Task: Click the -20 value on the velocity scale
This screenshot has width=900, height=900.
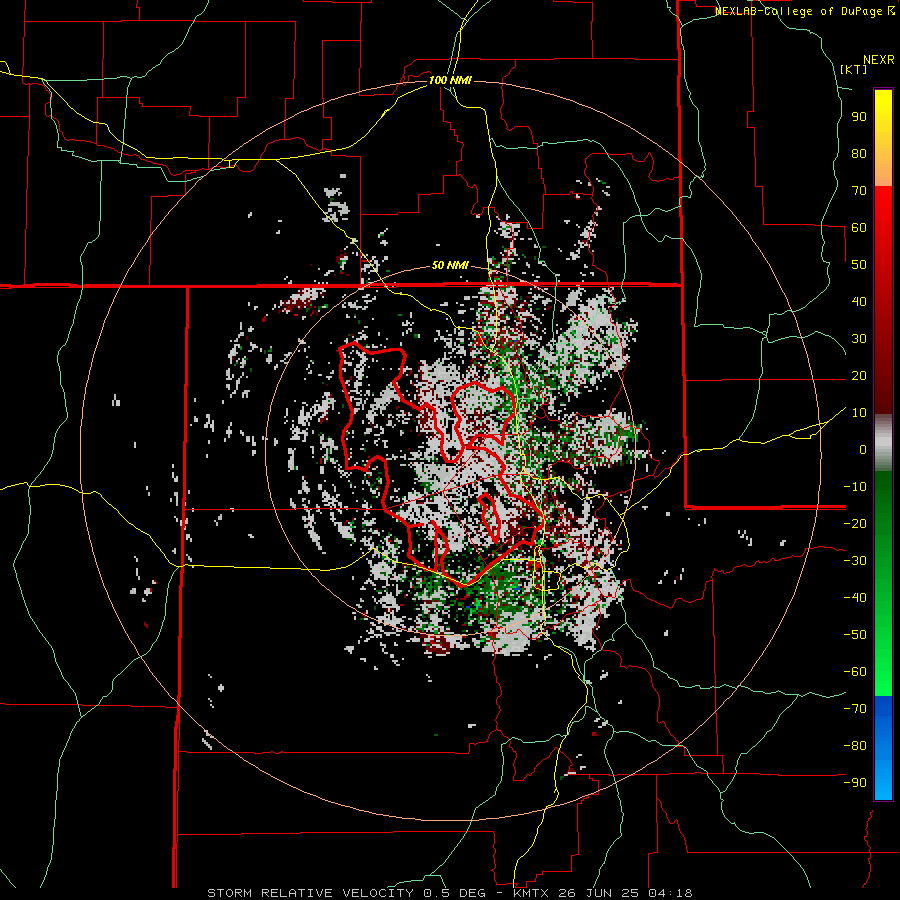Action: click(x=855, y=524)
